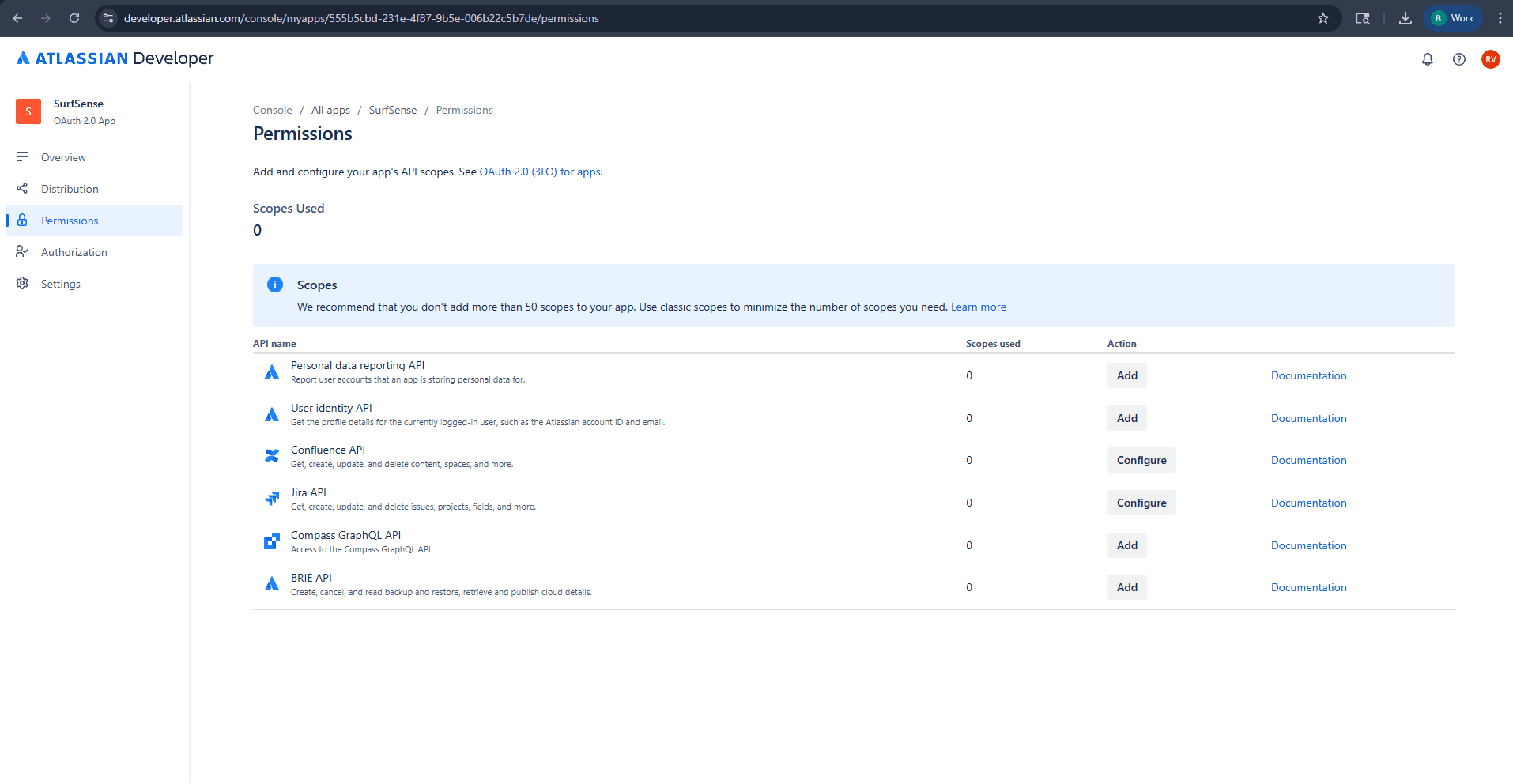Click the Confluence API logo icon

[272, 456]
